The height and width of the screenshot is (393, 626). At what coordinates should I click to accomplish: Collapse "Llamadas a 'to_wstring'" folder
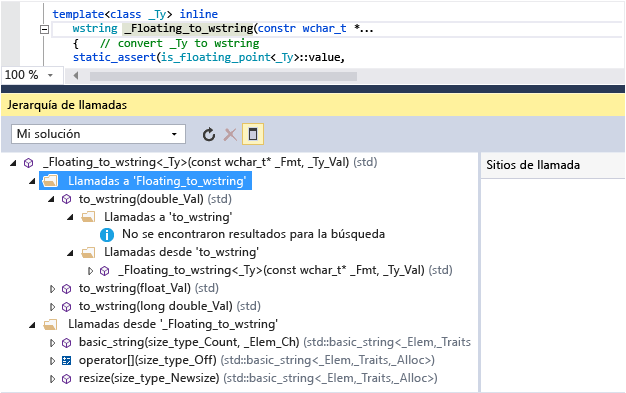(71, 217)
